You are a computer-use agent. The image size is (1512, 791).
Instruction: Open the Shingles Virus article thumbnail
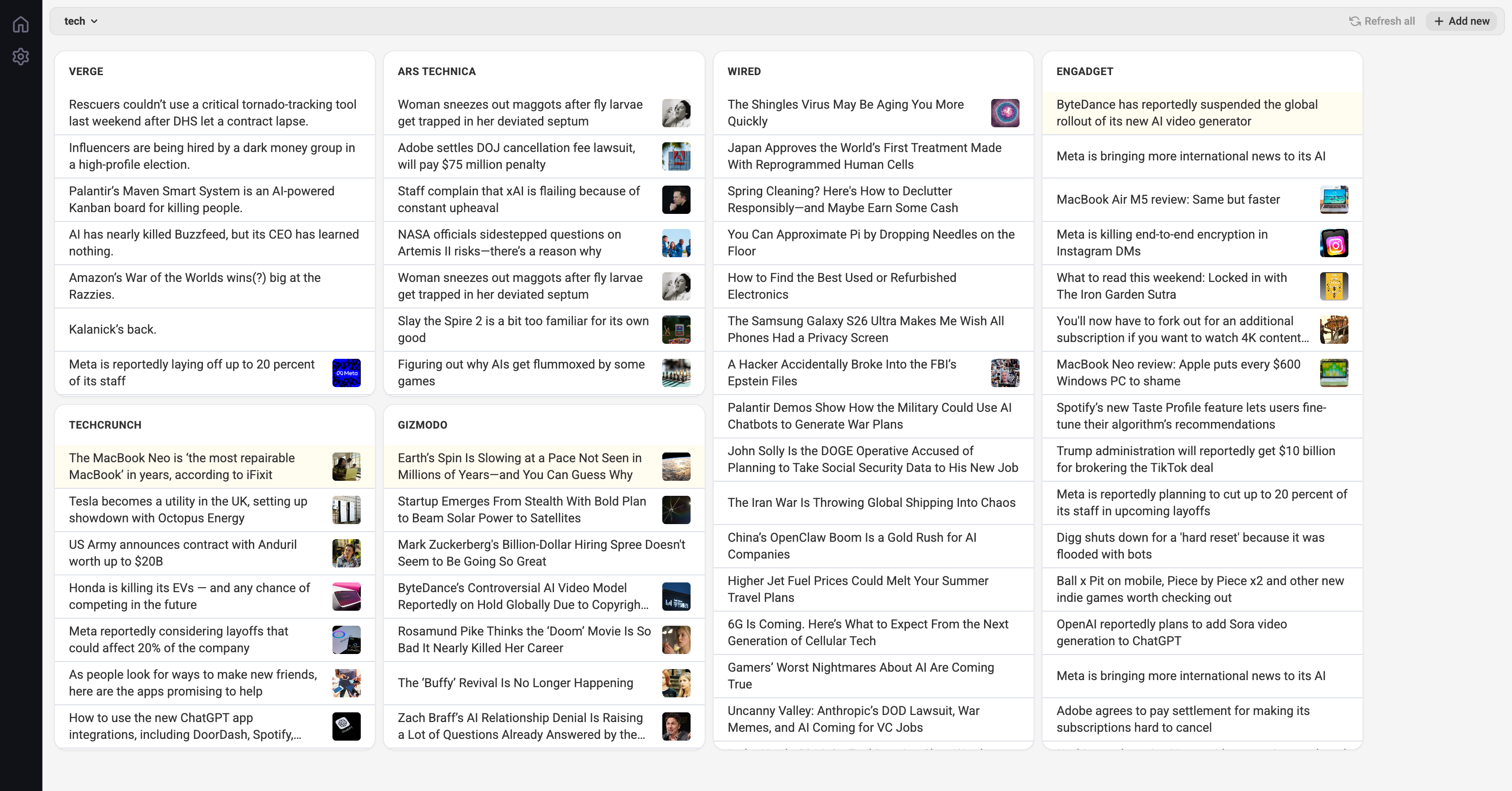[x=1005, y=113]
